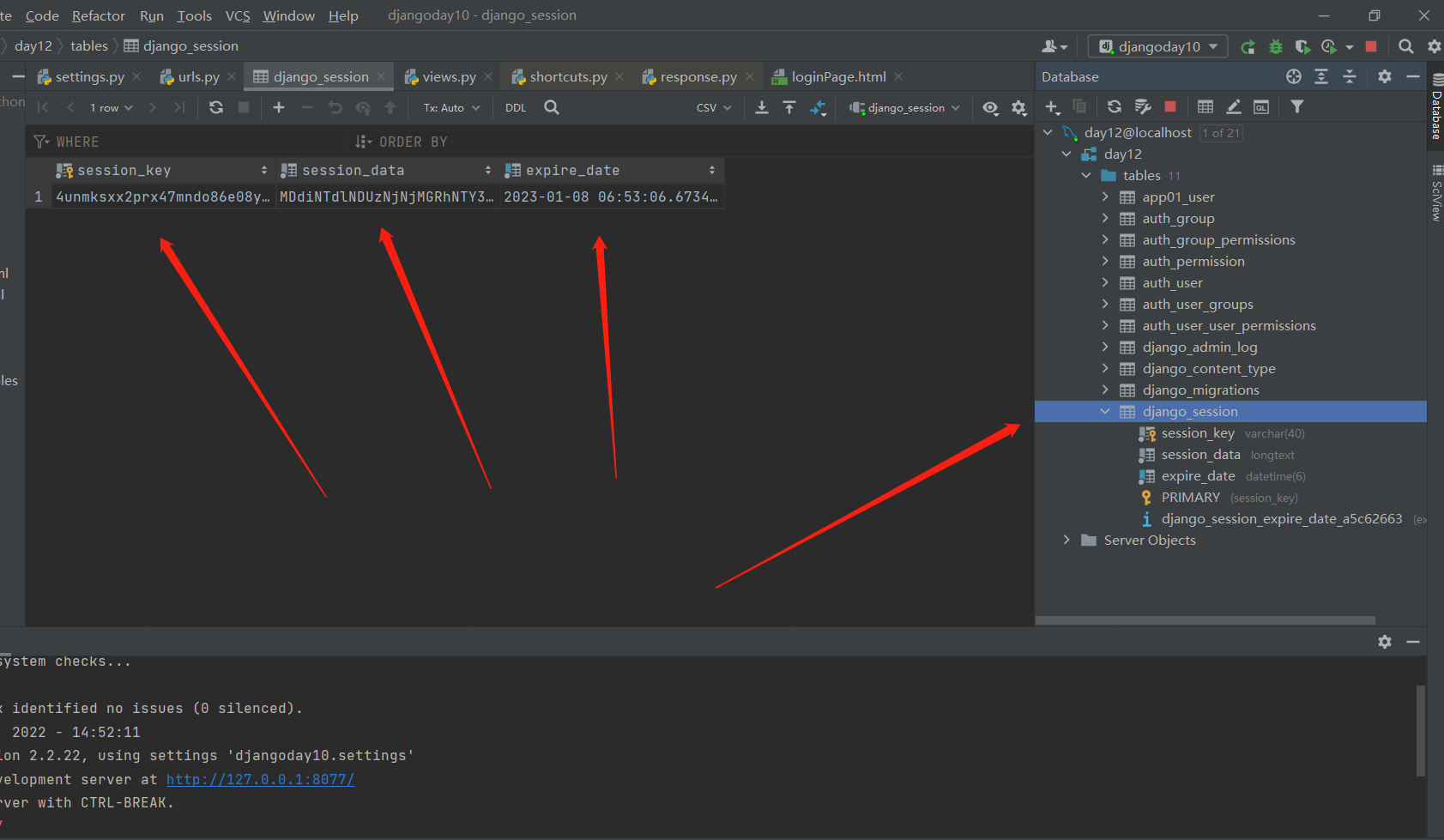Collapse the django_session table node

(1105, 411)
